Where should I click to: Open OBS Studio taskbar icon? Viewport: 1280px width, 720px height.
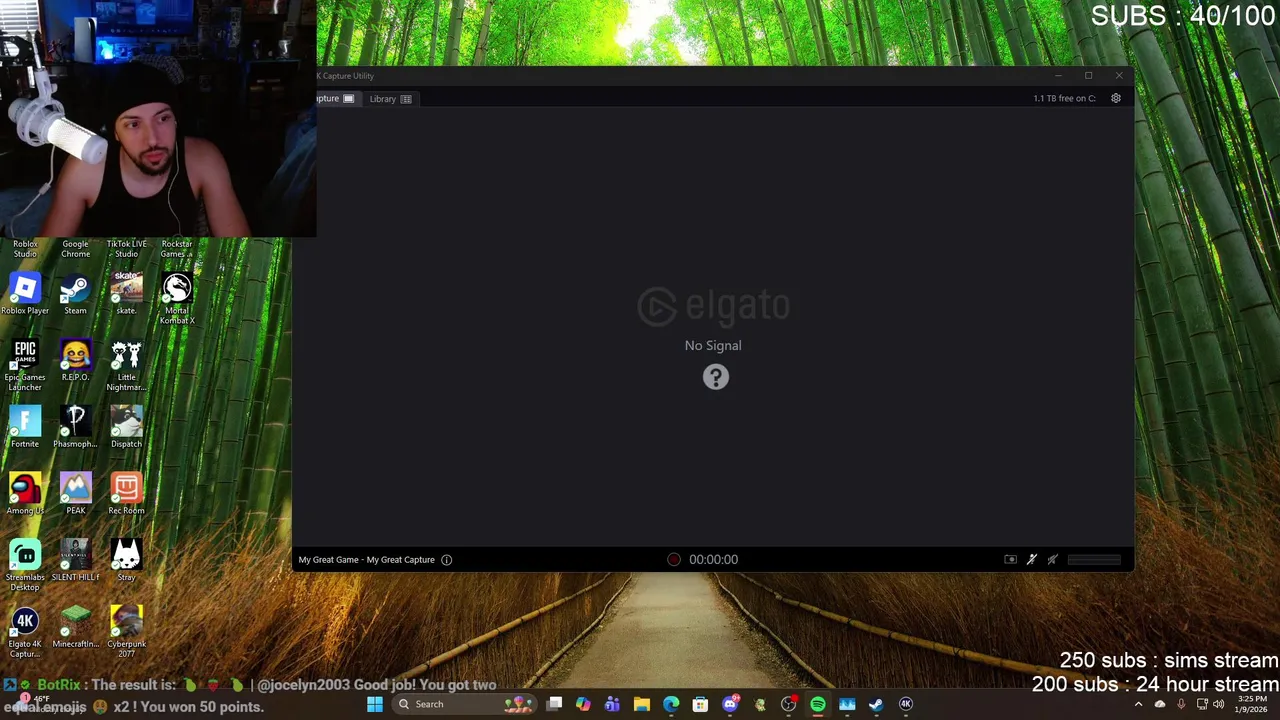click(788, 704)
